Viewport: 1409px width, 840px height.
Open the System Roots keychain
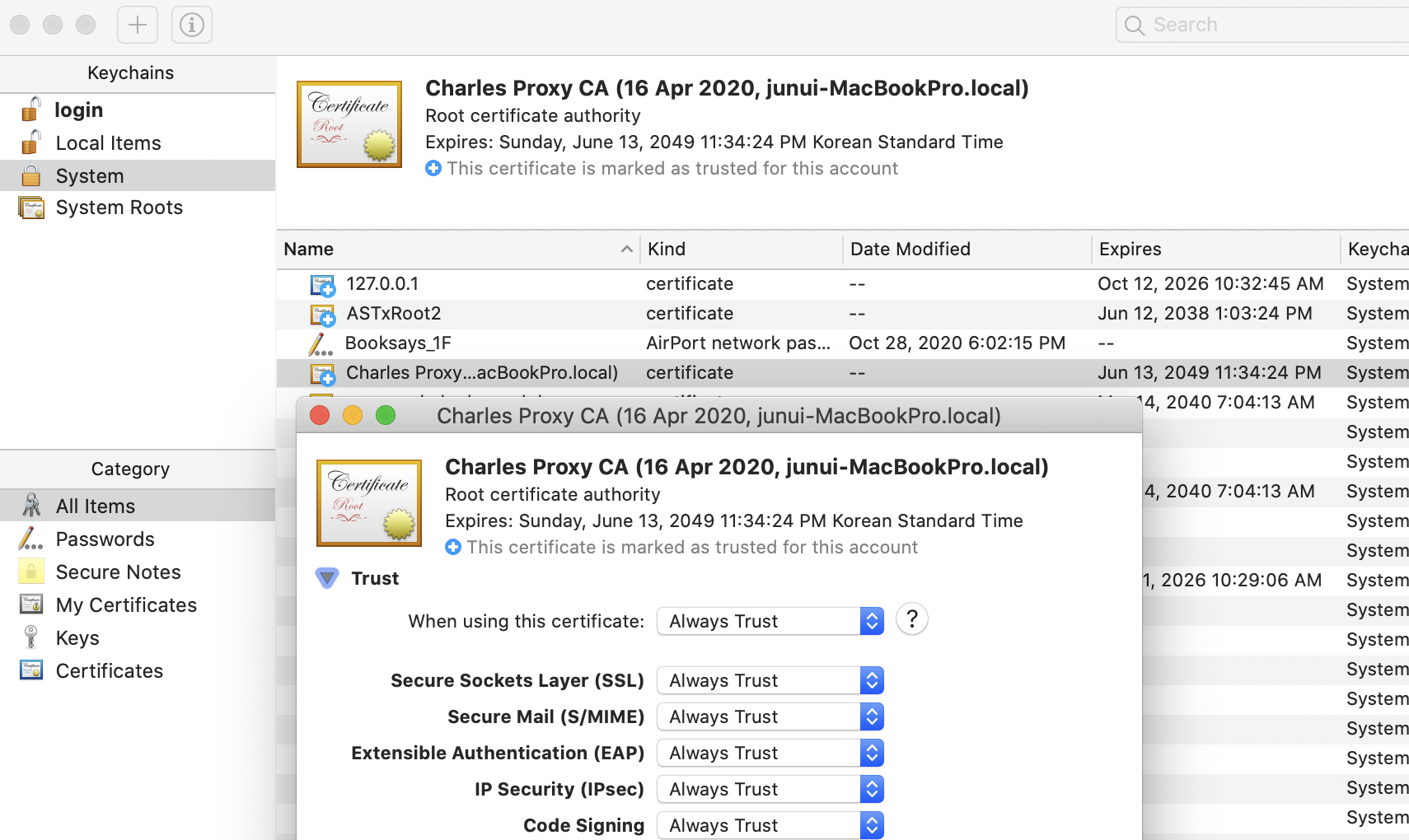click(x=119, y=208)
